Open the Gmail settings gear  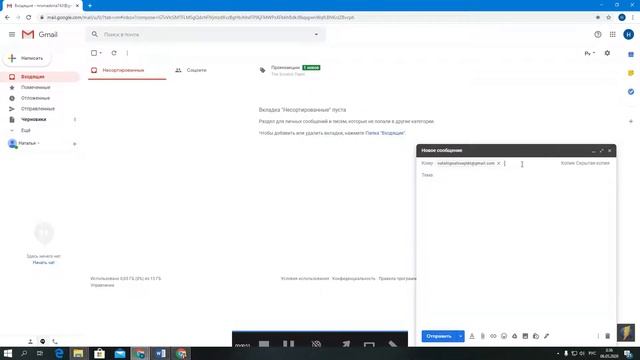tap(607, 53)
